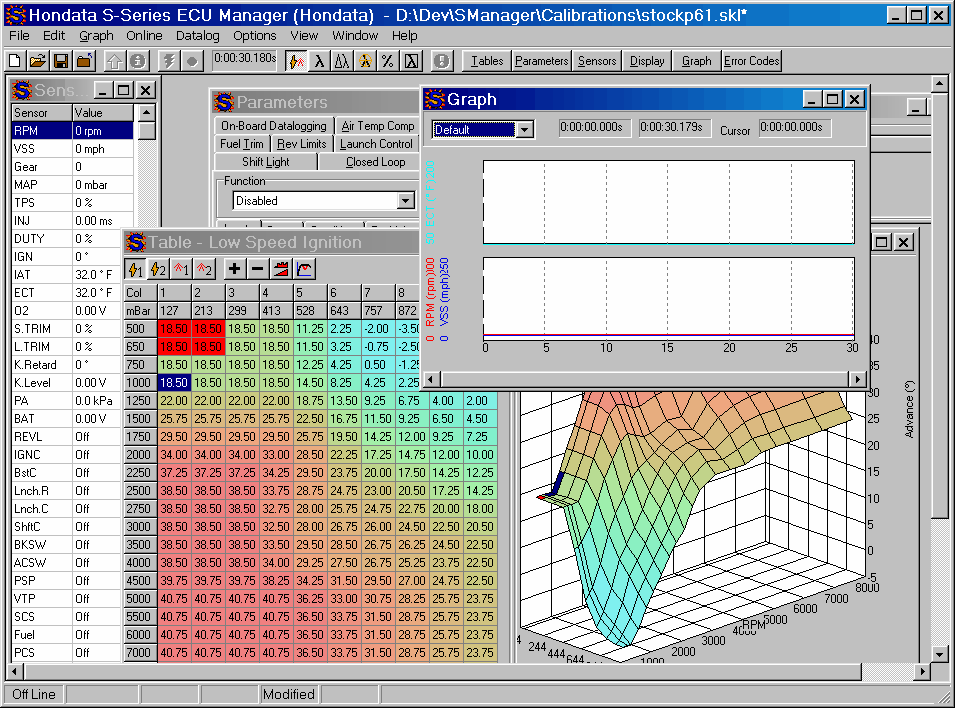Click the Display toolbar button
The height and width of the screenshot is (708, 955).
[647, 61]
